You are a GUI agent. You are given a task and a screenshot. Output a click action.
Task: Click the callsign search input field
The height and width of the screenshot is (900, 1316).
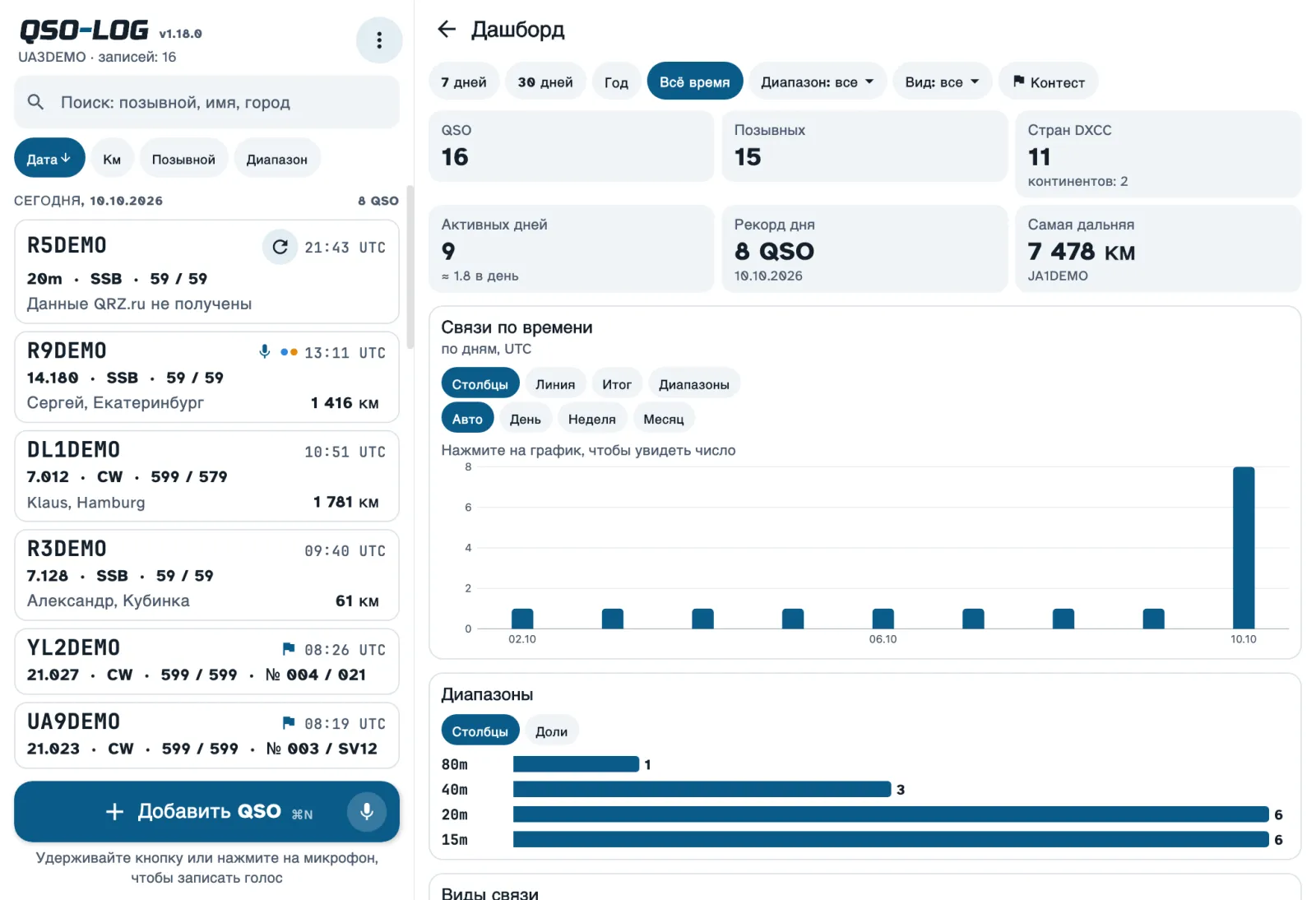tap(206, 102)
